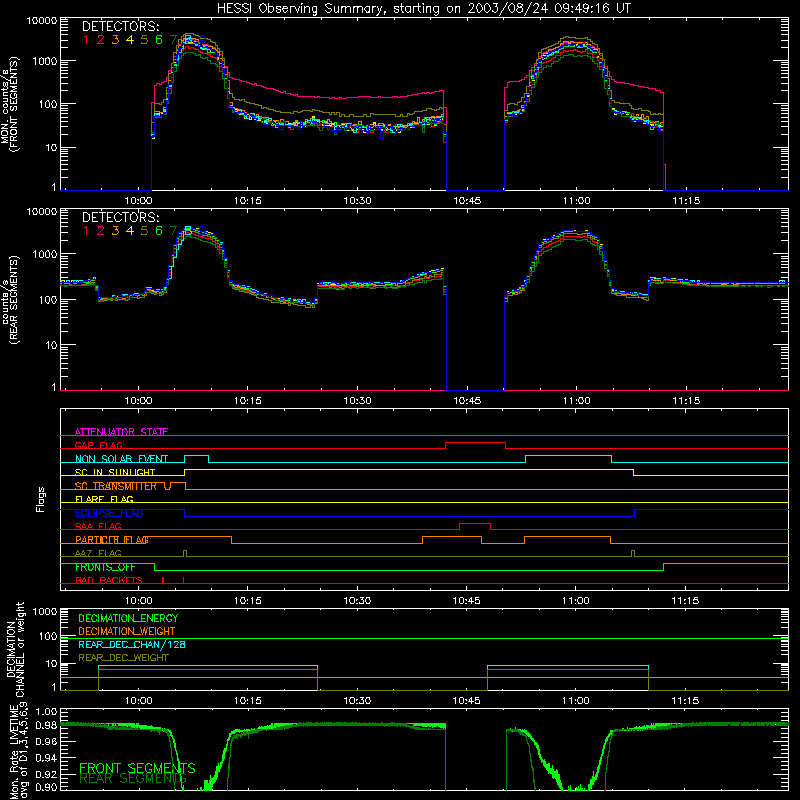Select green detector 6 in front segments legend
The height and width of the screenshot is (800, 800).
[159, 40]
